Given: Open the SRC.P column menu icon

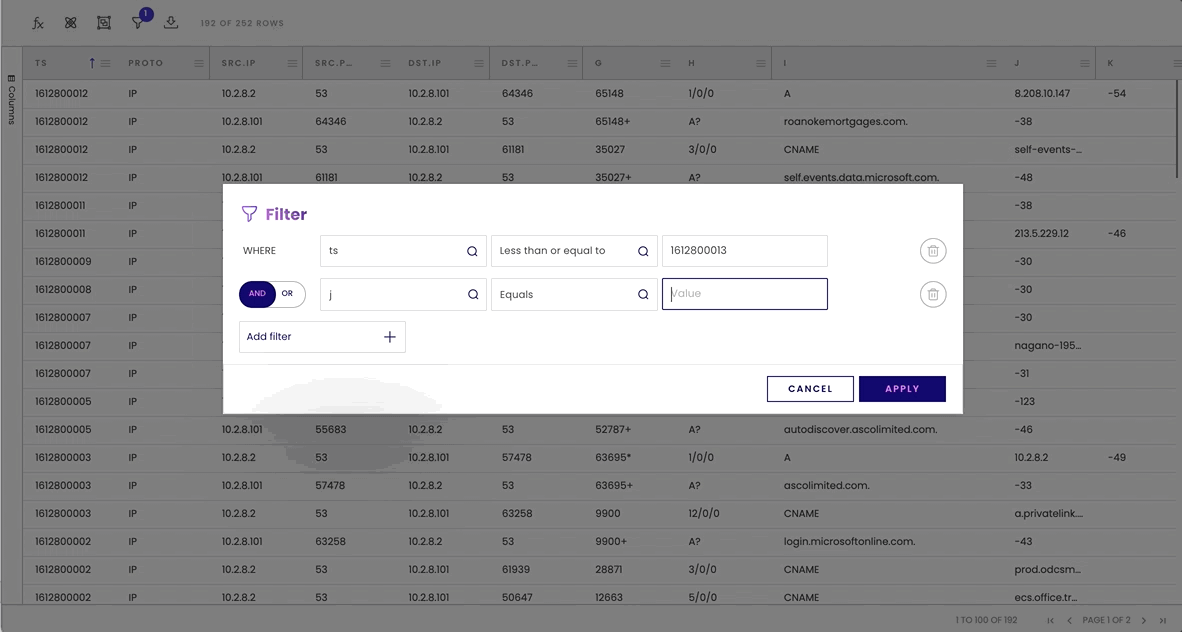Looking at the screenshot, I should tap(385, 63).
